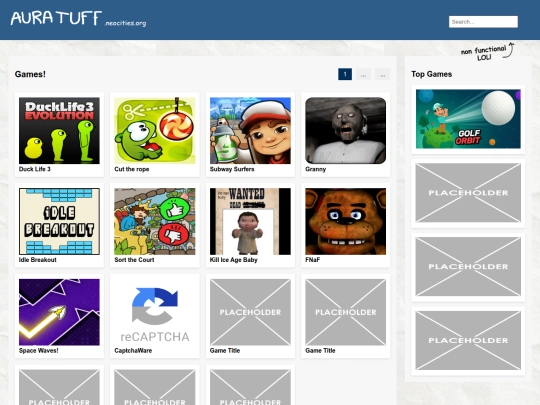Click the "Top Games" sidebar heading
The width and height of the screenshot is (540, 405).
coord(432,74)
